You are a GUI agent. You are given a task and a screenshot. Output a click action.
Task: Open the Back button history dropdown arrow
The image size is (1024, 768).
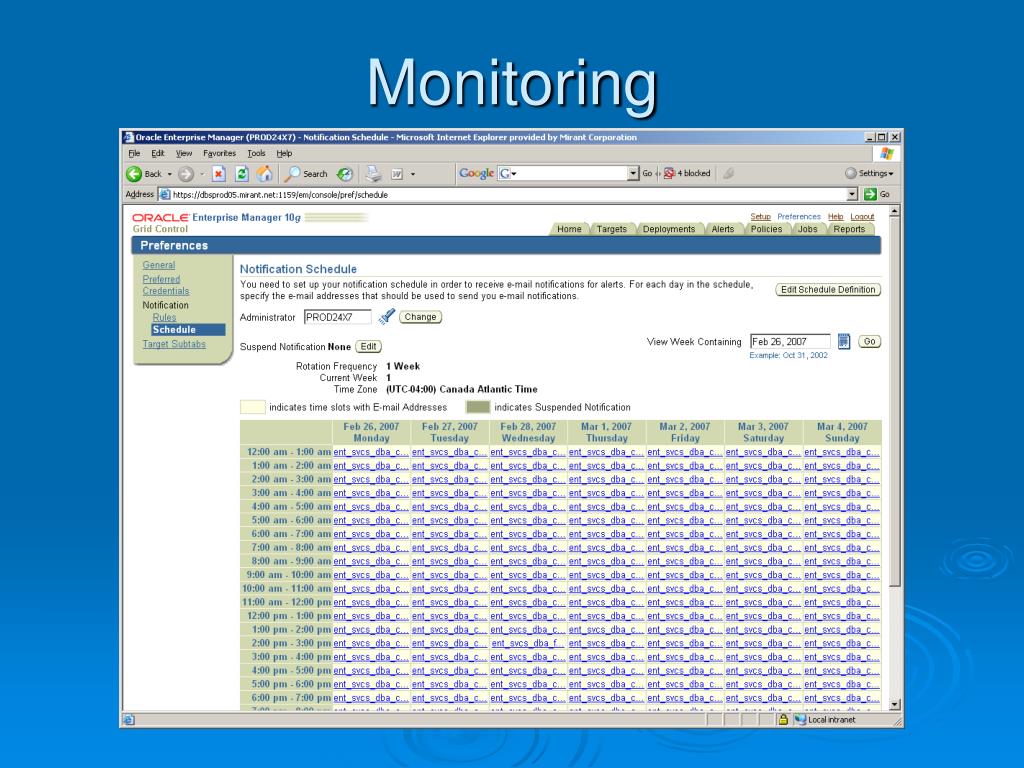(170, 174)
